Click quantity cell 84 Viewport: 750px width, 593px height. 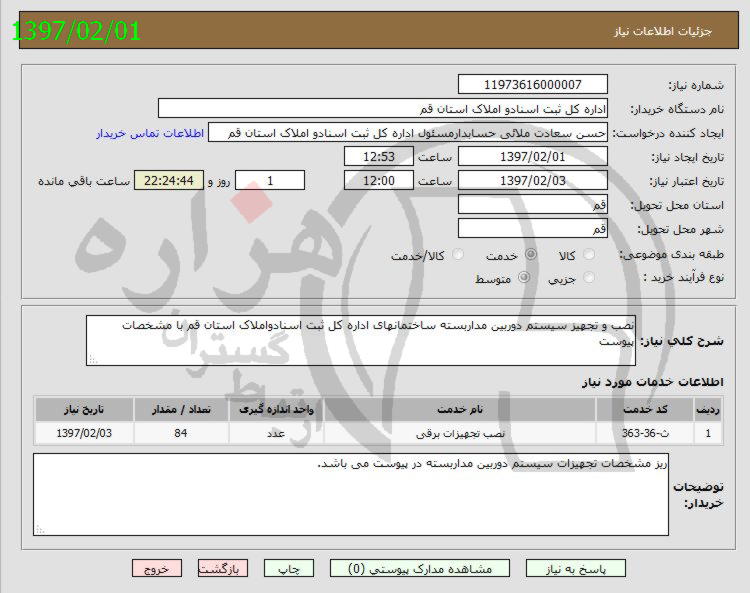tap(181, 433)
